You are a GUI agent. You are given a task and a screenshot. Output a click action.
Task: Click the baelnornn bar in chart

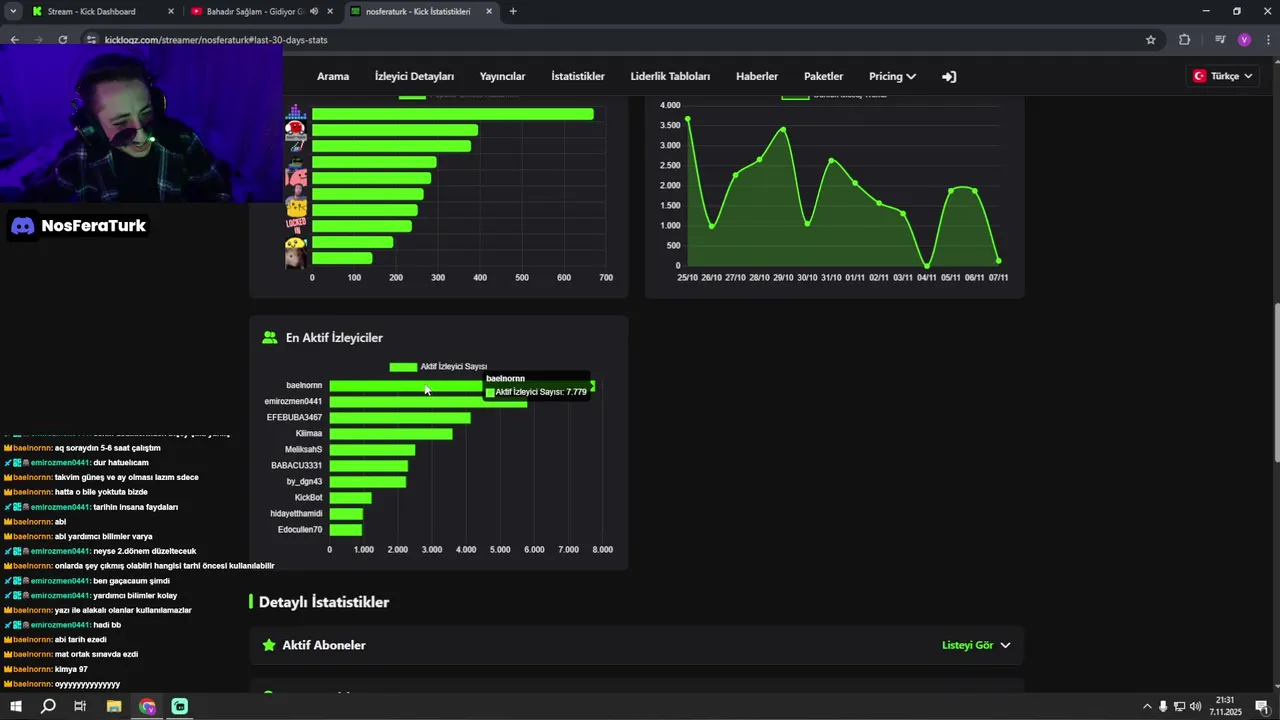(462, 386)
